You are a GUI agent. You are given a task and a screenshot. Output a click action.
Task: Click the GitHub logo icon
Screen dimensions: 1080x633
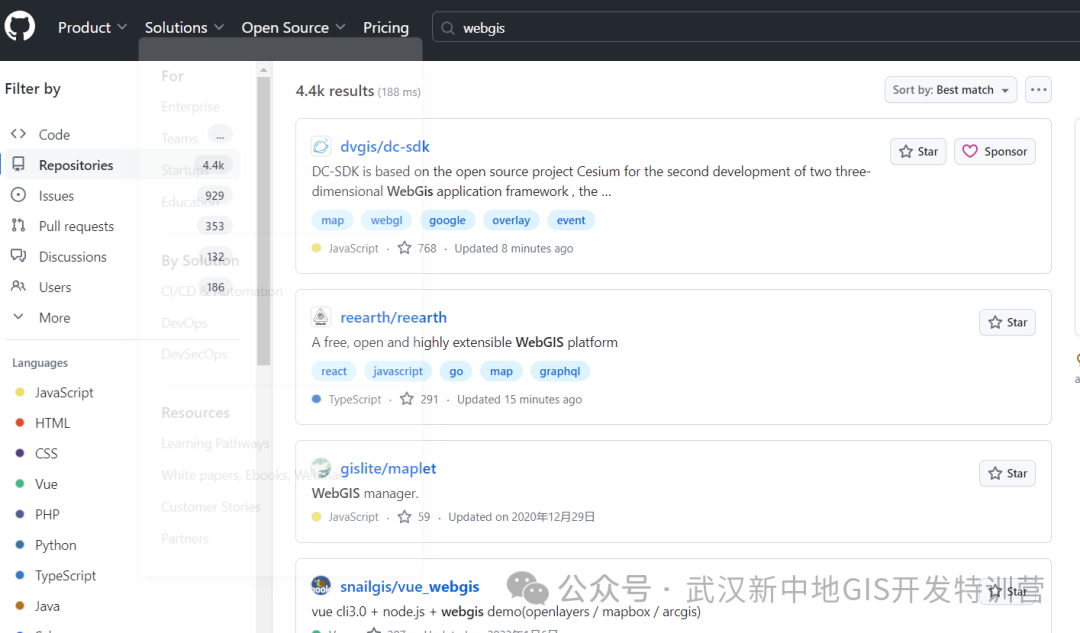[19, 27]
